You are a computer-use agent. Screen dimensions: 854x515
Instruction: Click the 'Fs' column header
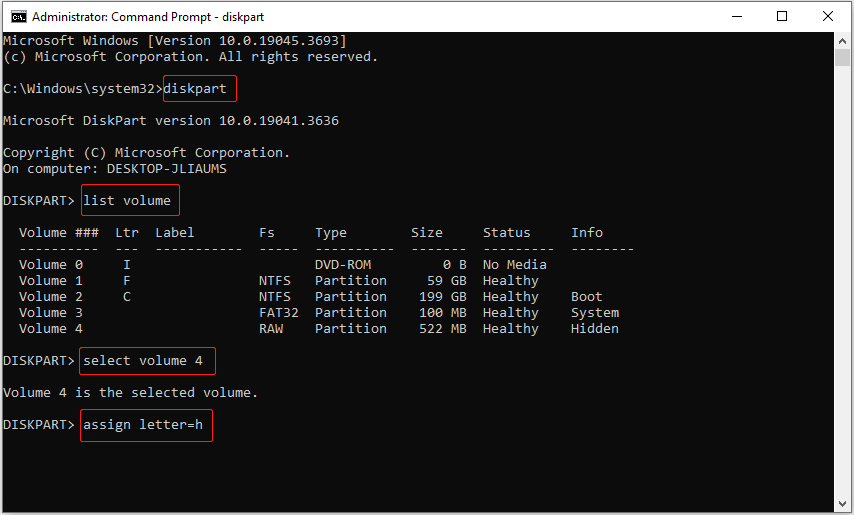click(x=267, y=232)
